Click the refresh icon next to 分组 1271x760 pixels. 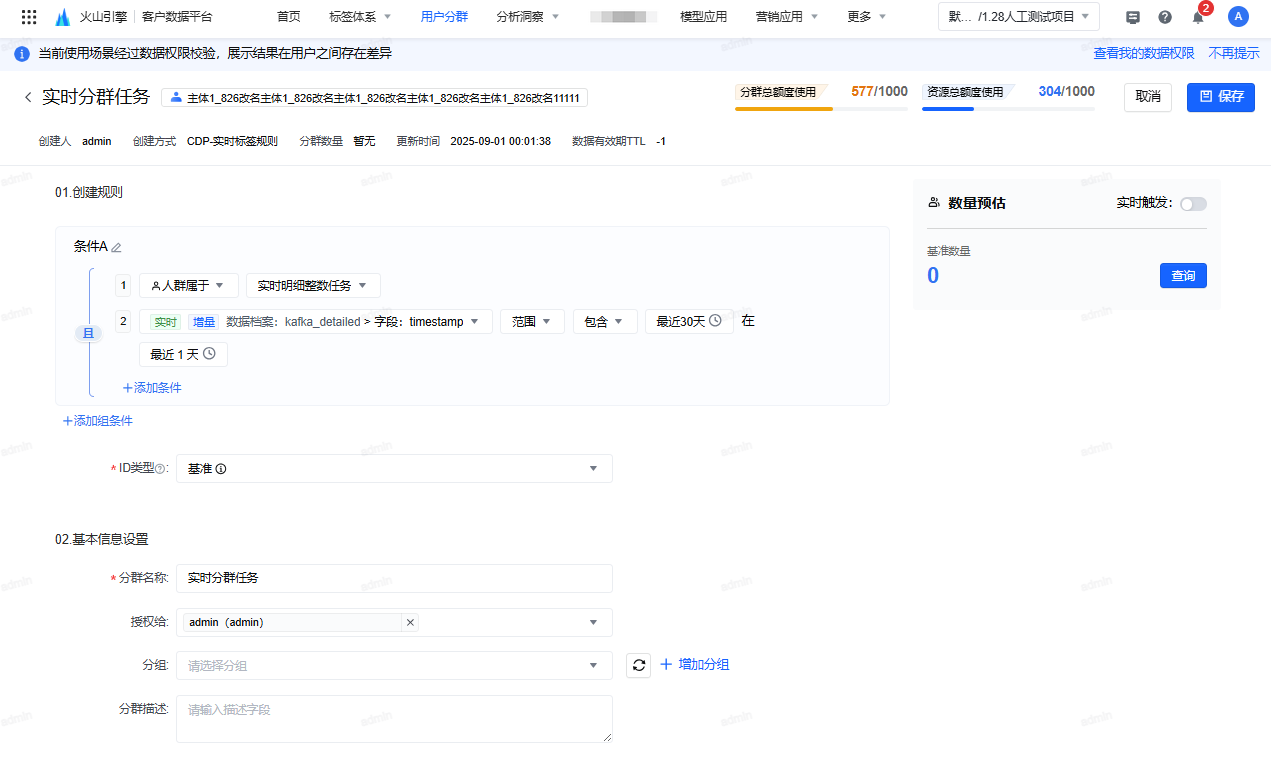coord(638,665)
